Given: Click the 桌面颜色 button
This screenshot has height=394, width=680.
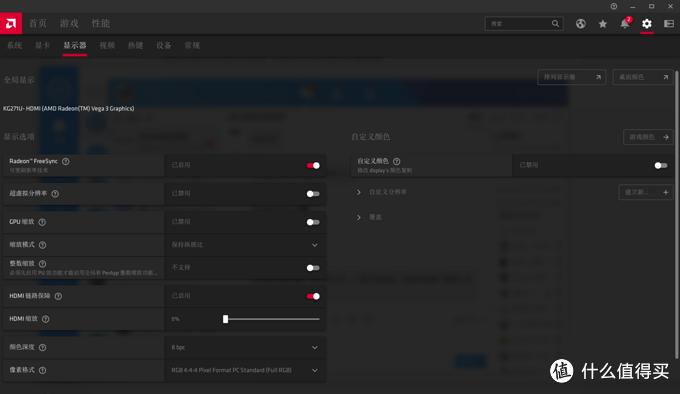Looking at the screenshot, I should click(x=643, y=77).
